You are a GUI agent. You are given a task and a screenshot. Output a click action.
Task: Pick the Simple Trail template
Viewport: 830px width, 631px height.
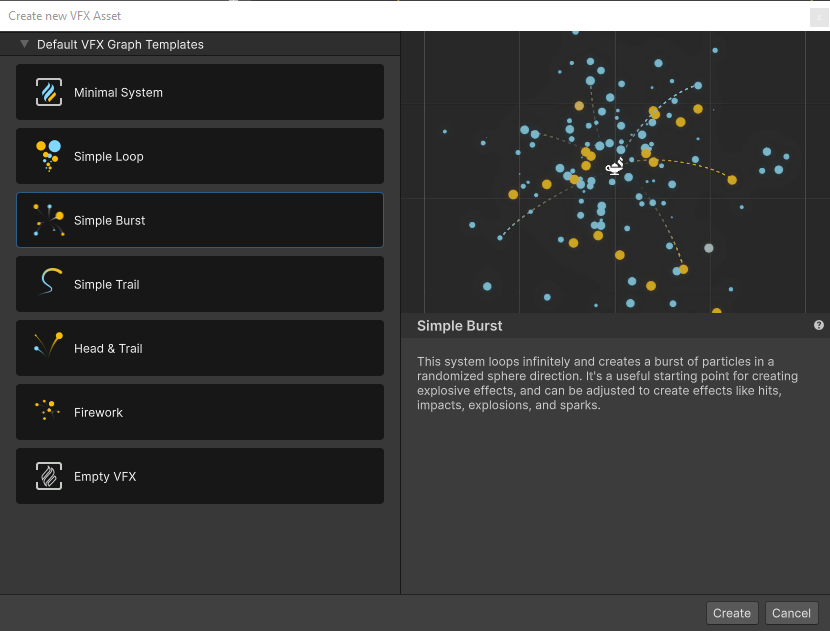coord(200,284)
